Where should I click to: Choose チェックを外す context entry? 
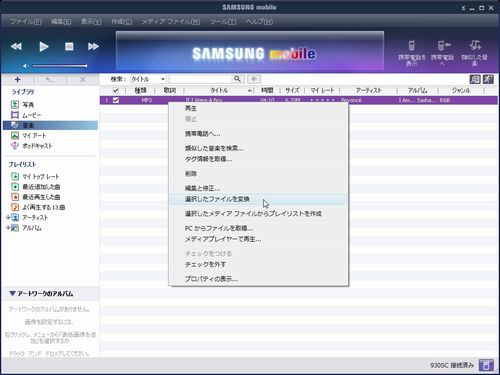pyautogui.click(x=258, y=264)
